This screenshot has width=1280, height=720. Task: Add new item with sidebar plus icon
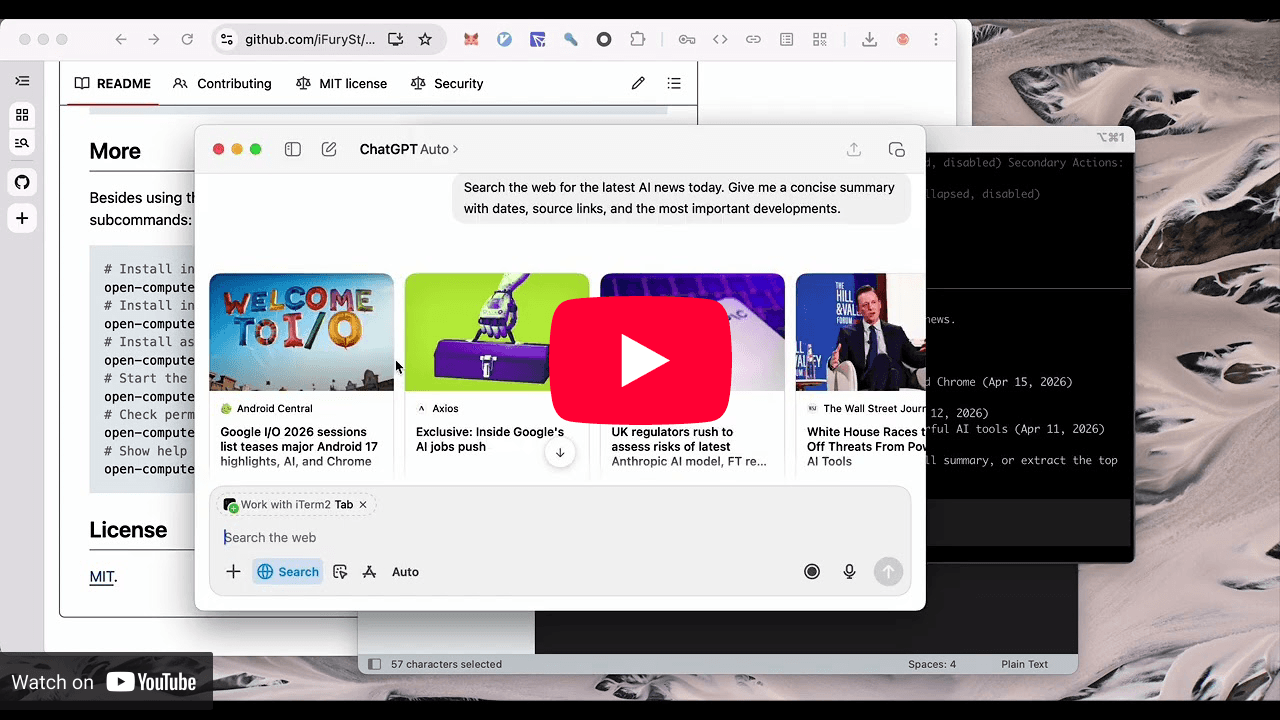(x=22, y=218)
